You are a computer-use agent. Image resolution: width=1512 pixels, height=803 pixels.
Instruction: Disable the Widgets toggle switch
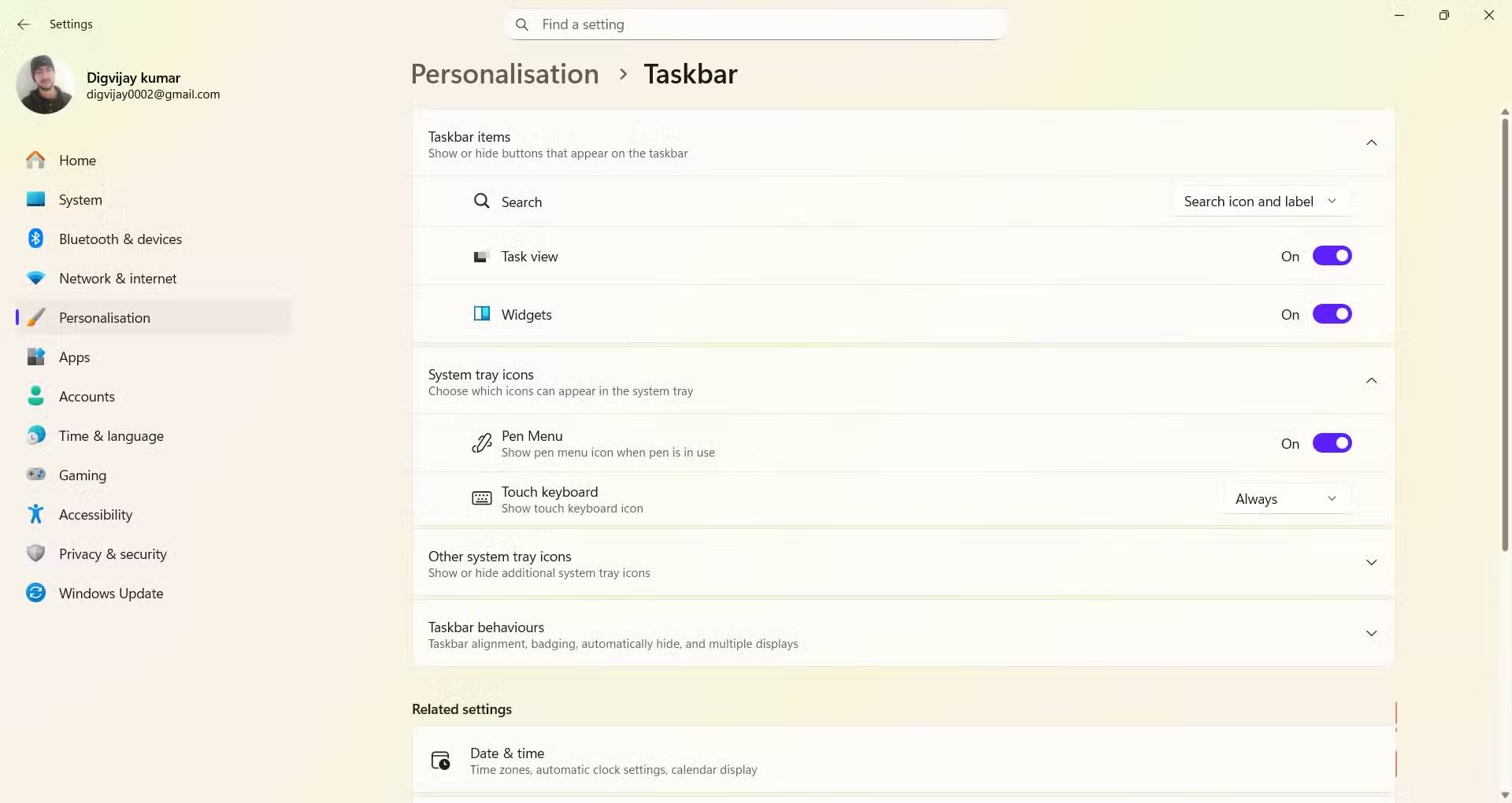(x=1332, y=314)
